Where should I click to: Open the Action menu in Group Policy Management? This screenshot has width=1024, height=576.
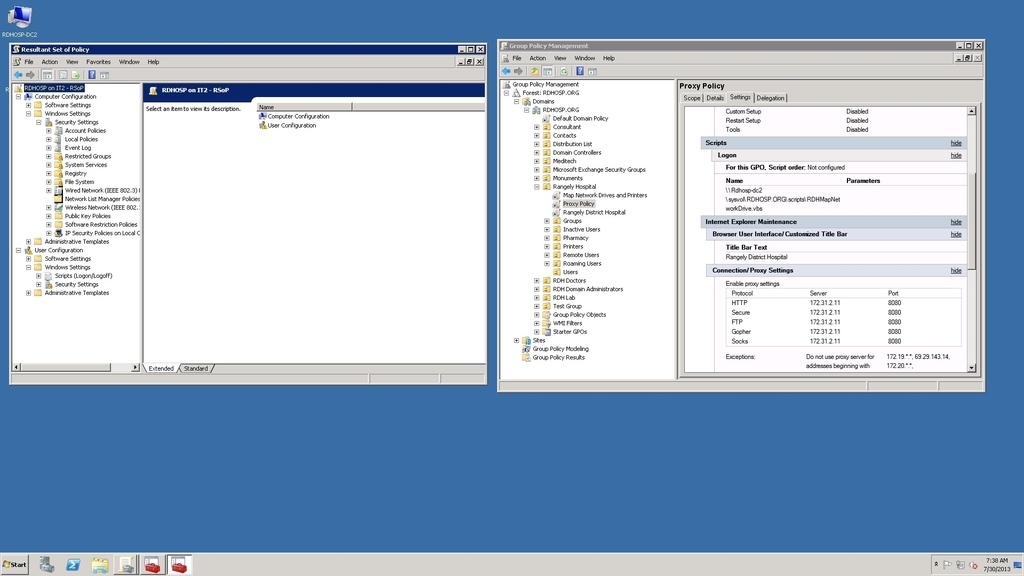pyautogui.click(x=539, y=57)
